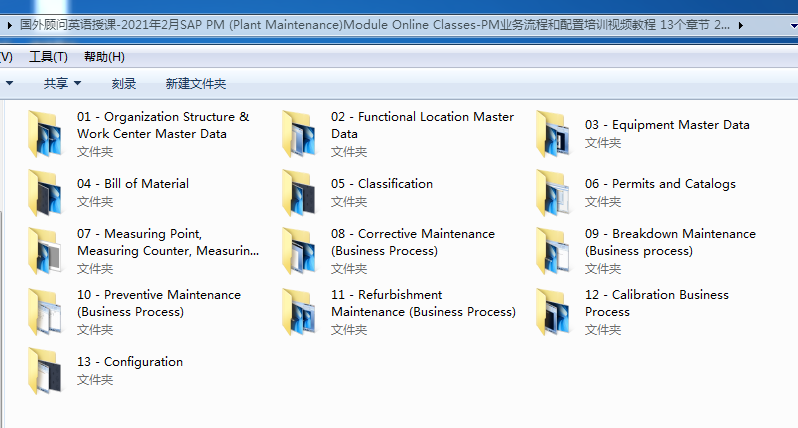This screenshot has height=428, width=798.
Task: Select the '13 - Configuration' name
Action: pos(130,362)
